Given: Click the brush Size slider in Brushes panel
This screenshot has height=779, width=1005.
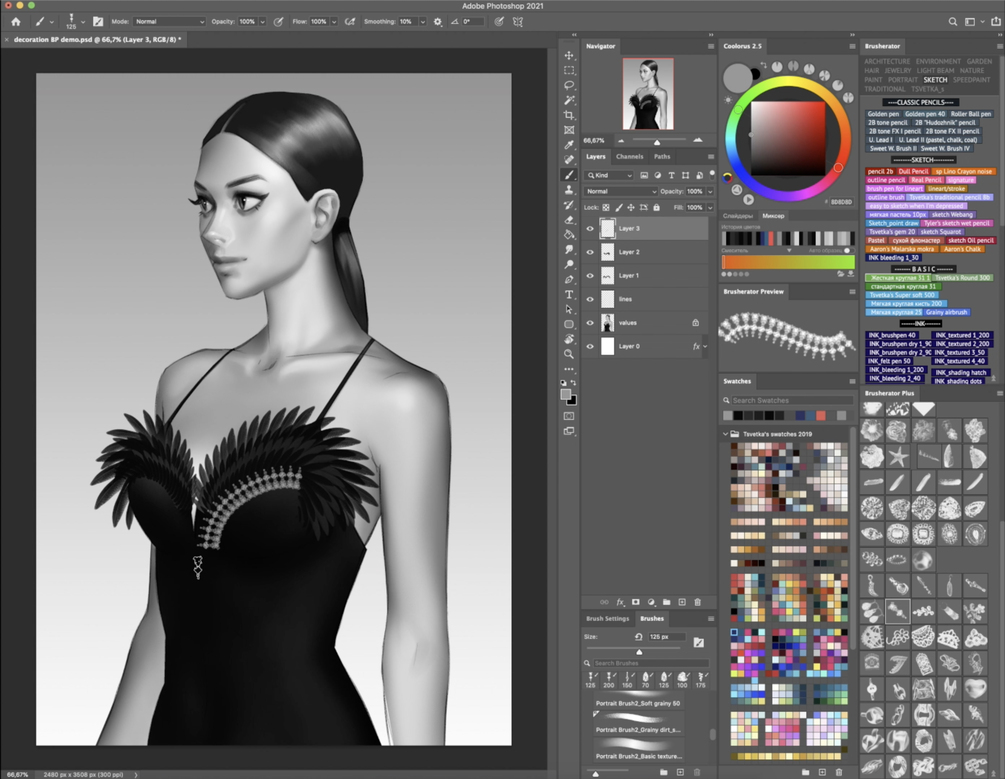Looking at the screenshot, I should pos(638,651).
